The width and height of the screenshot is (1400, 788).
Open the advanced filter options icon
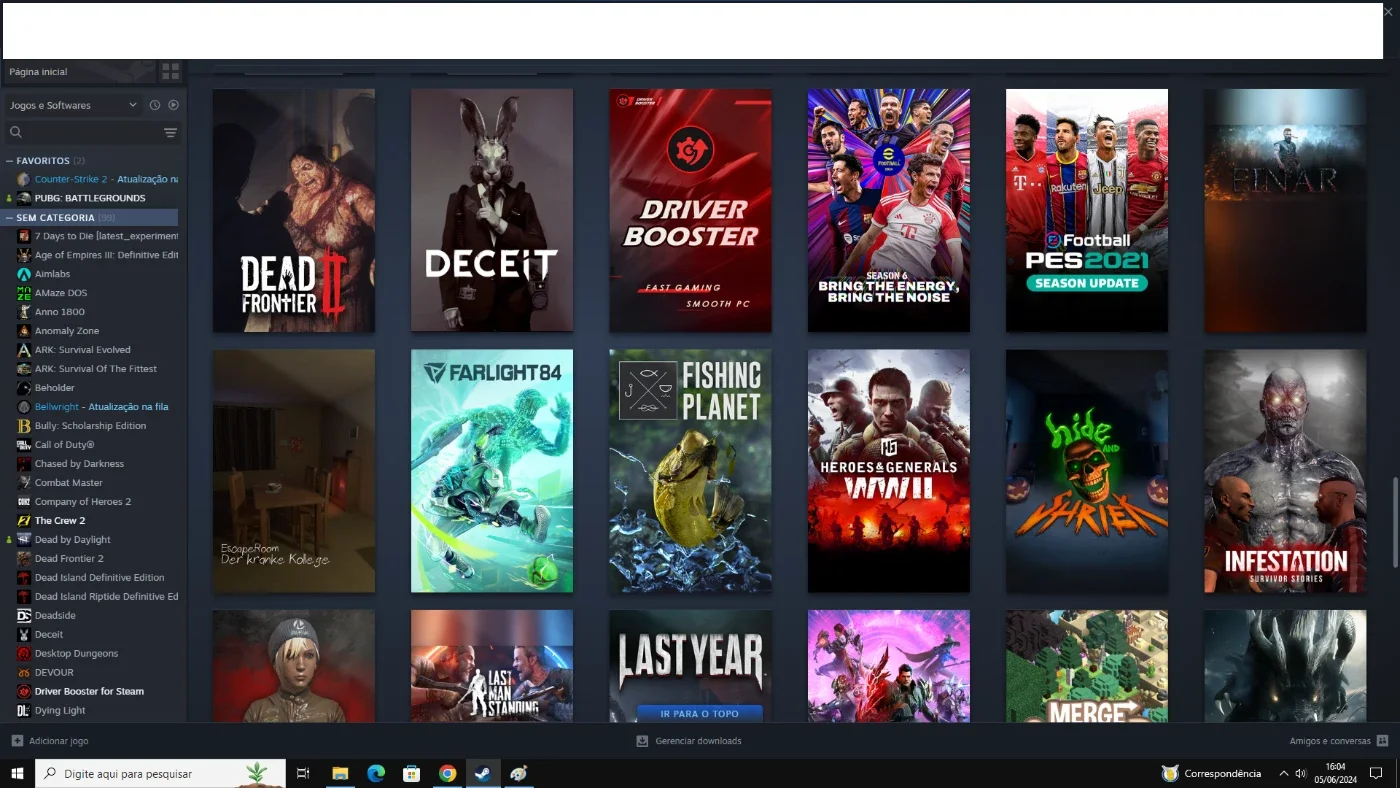coord(171,132)
